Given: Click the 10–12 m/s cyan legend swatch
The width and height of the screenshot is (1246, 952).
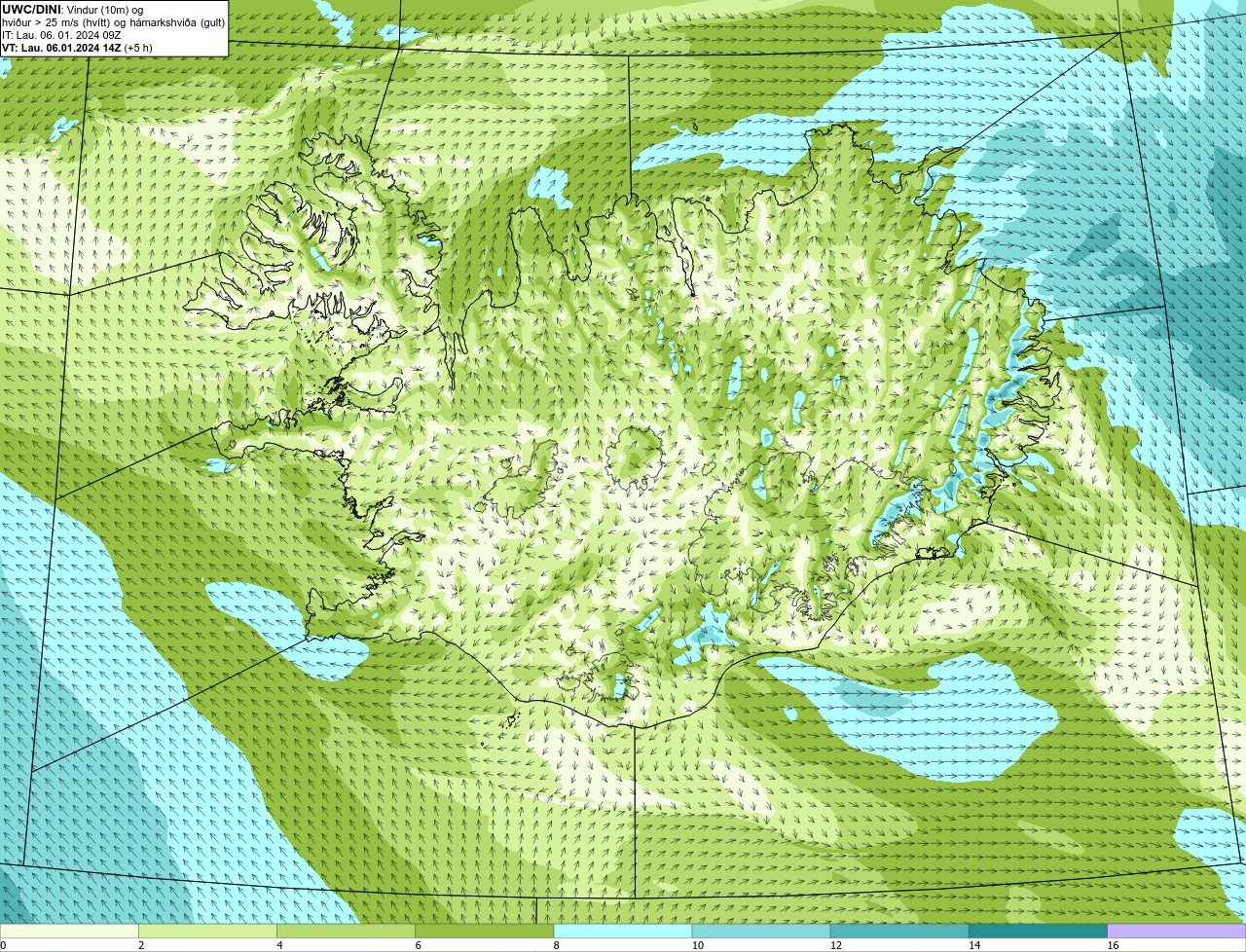Looking at the screenshot, I should click(761, 932).
